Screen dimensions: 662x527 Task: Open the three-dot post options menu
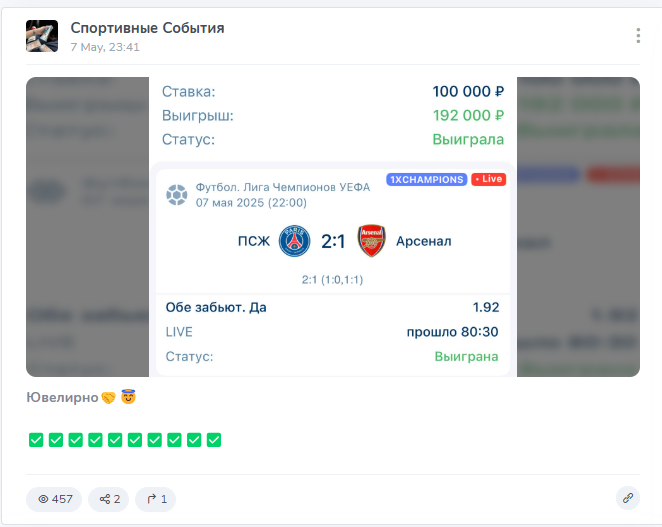coord(637,36)
